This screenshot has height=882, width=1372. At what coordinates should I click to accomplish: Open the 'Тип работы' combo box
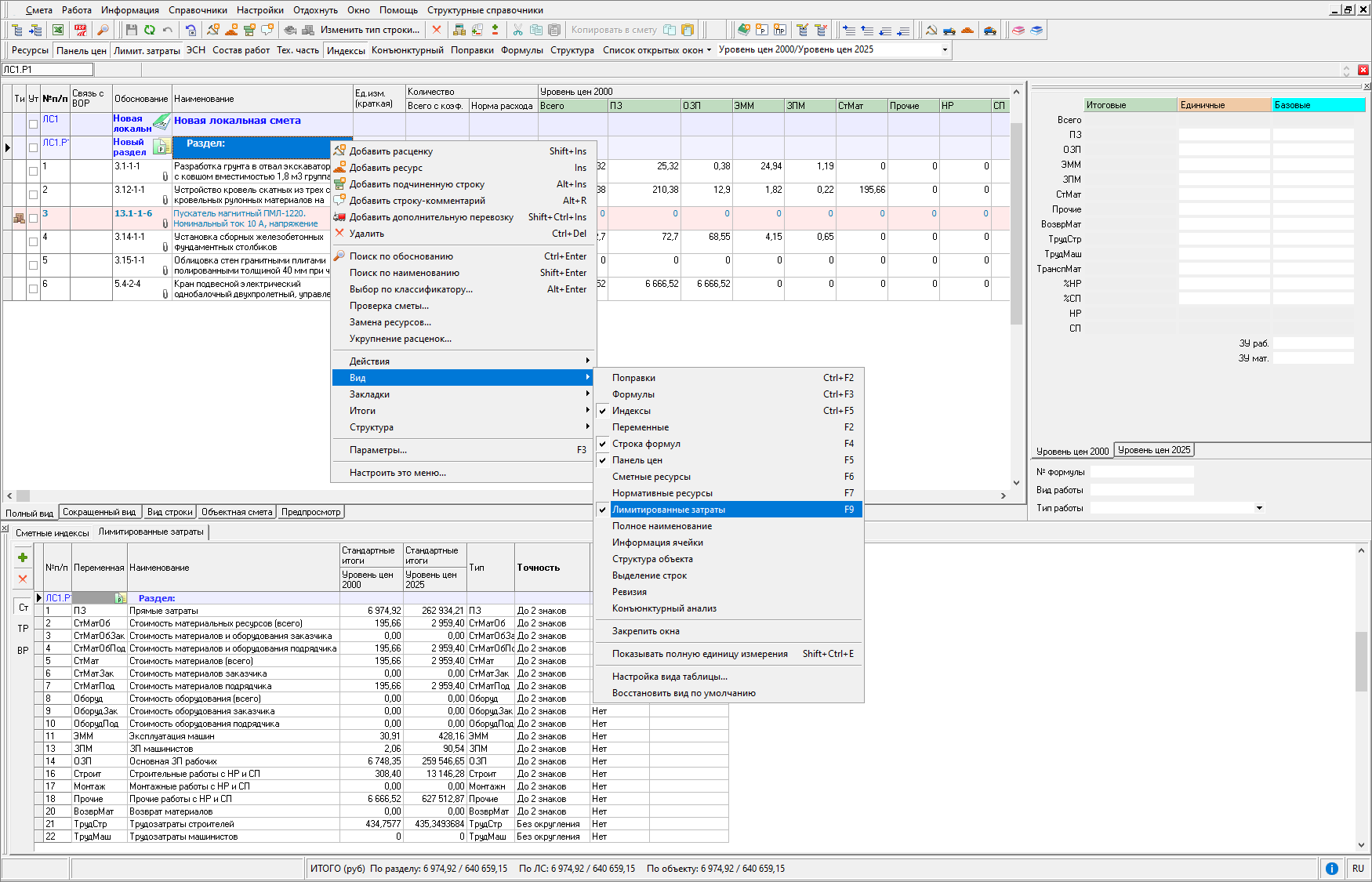pyautogui.click(x=1259, y=508)
